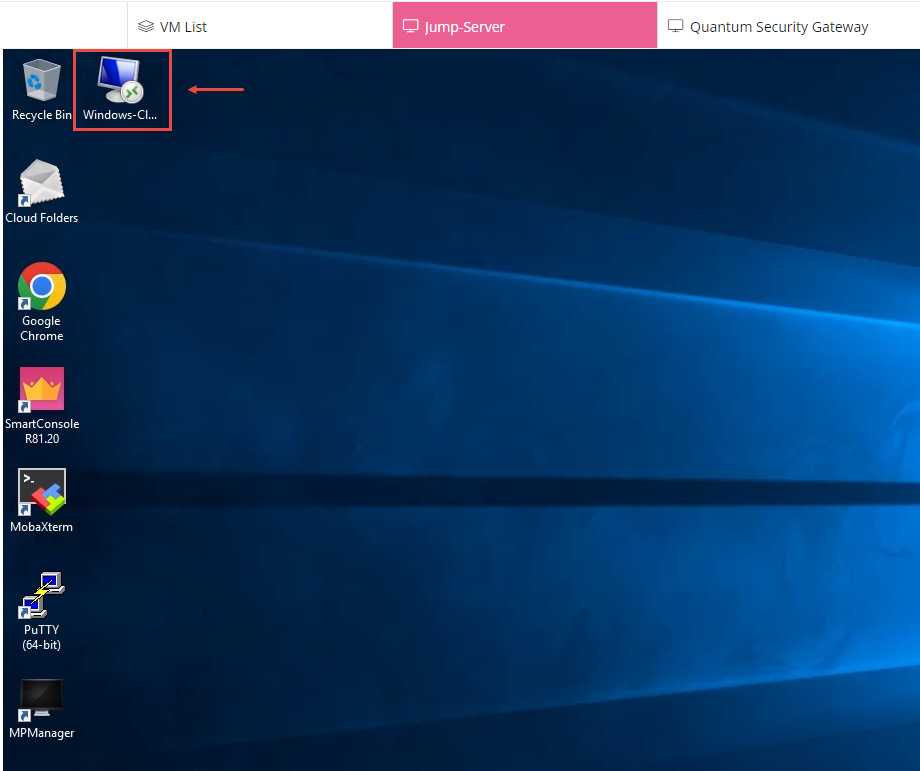
Task: Switch to the VM List tab
Action: (260, 26)
